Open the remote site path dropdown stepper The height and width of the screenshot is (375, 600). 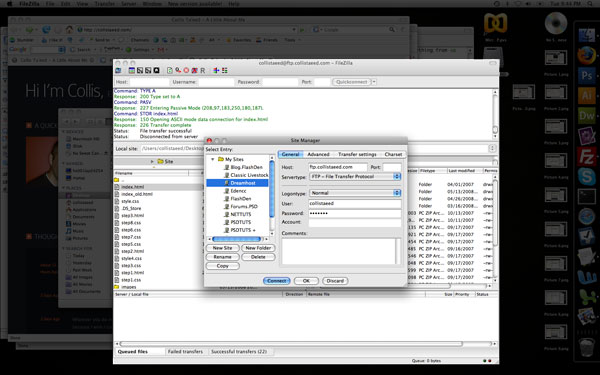click(492, 148)
